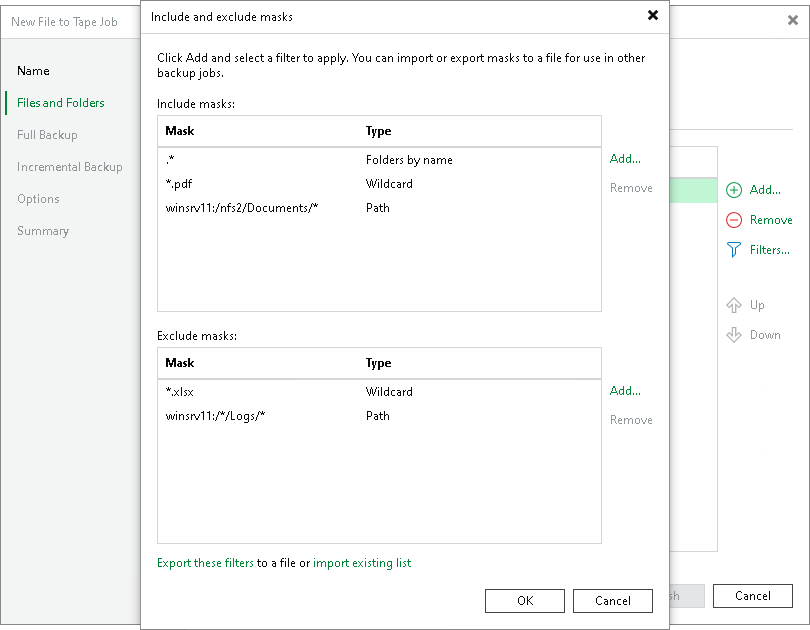This screenshot has width=810, height=630.
Task: Click Mask column header in Exclude masks
Action: coord(180,363)
